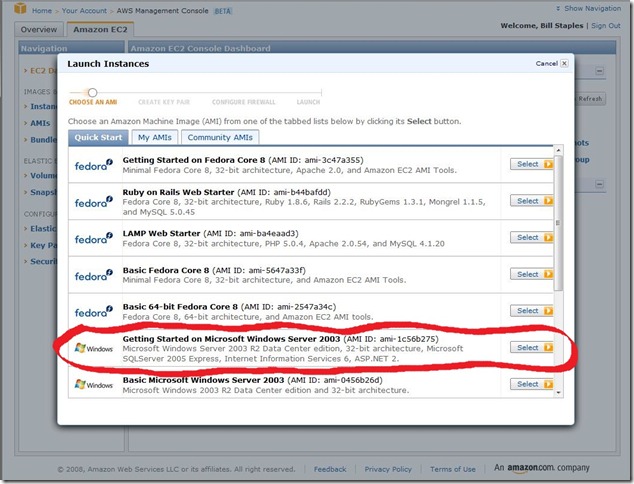Click the Fedora logo beside Ruby on Rails Web Starter

(94, 202)
